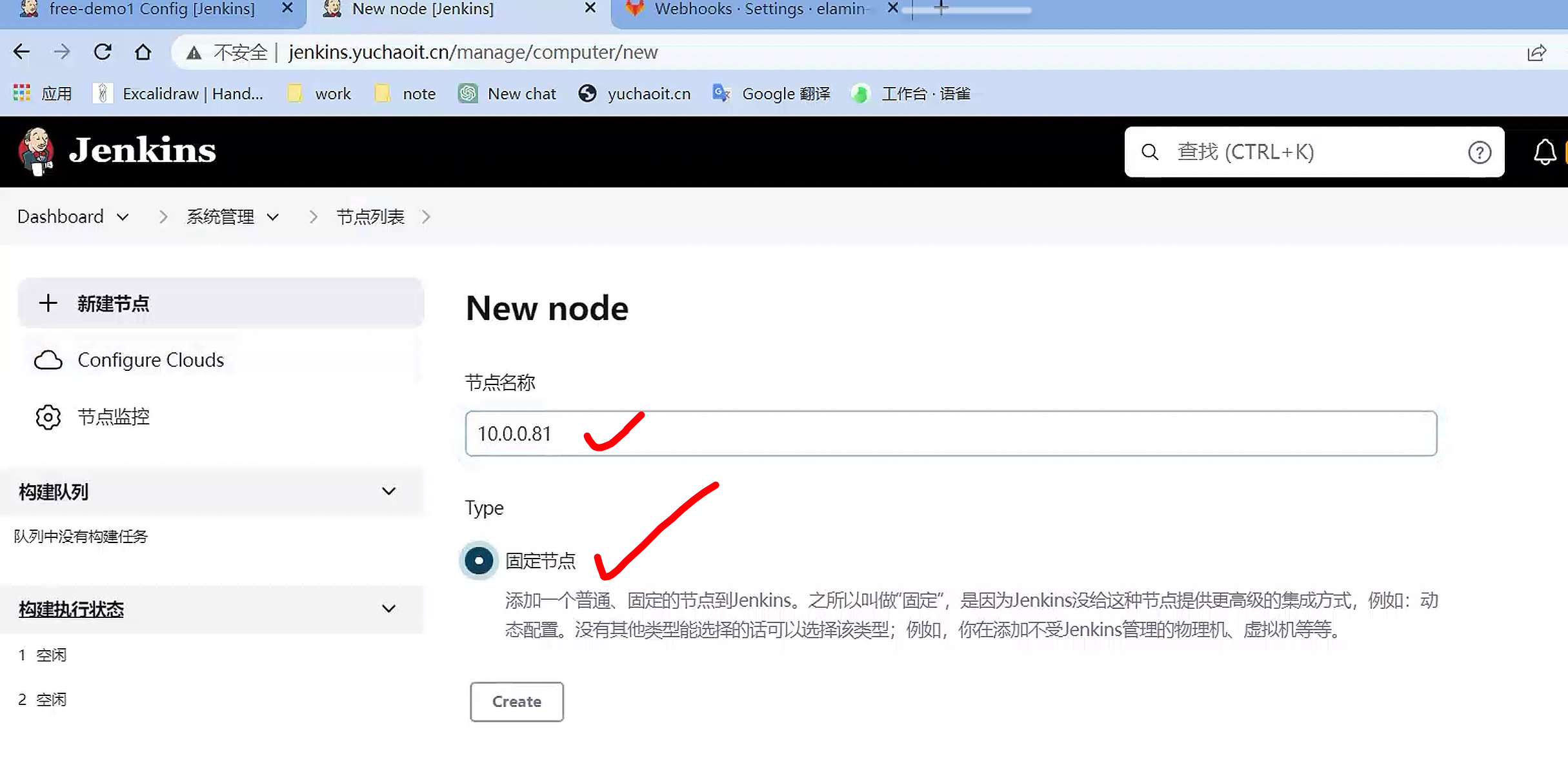Click the Create button

pyautogui.click(x=516, y=701)
